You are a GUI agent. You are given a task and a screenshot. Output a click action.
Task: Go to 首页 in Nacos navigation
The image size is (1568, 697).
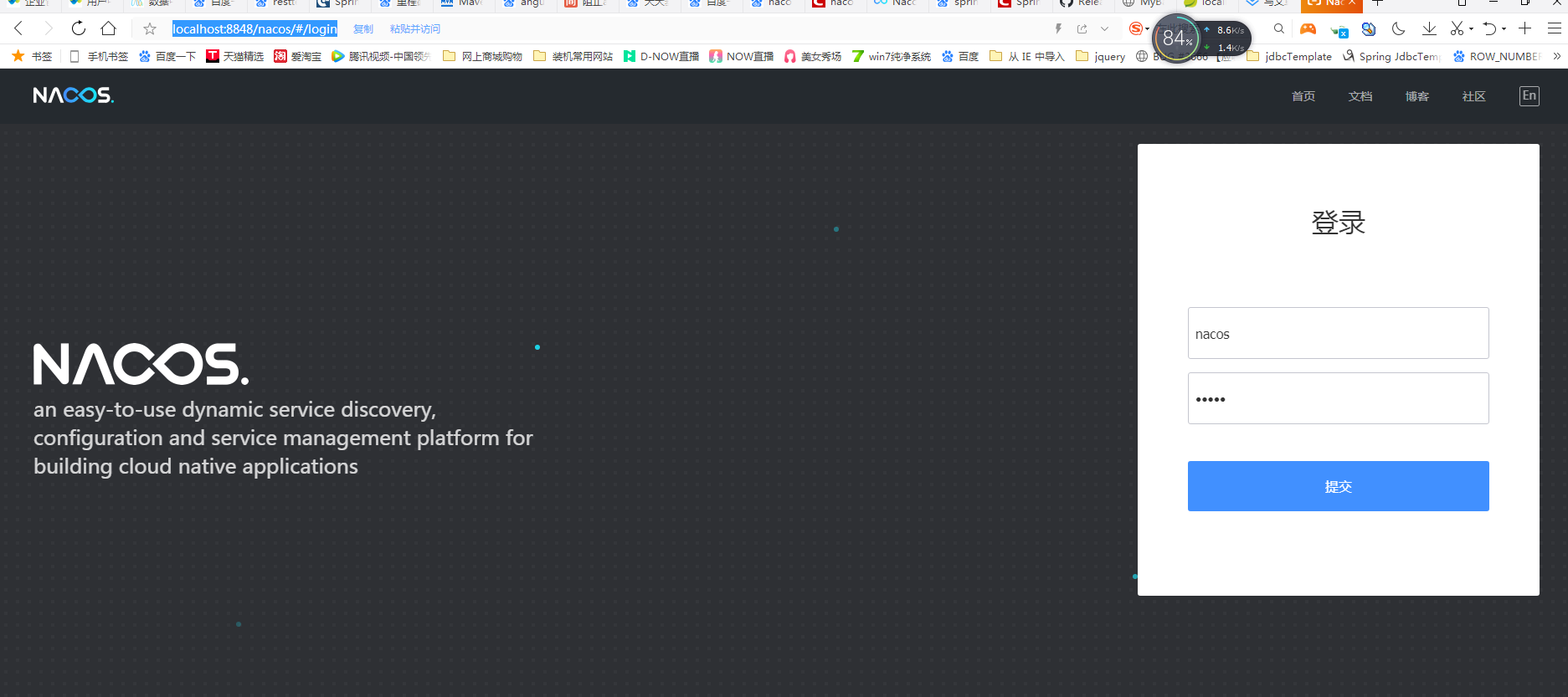pos(1303,96)
